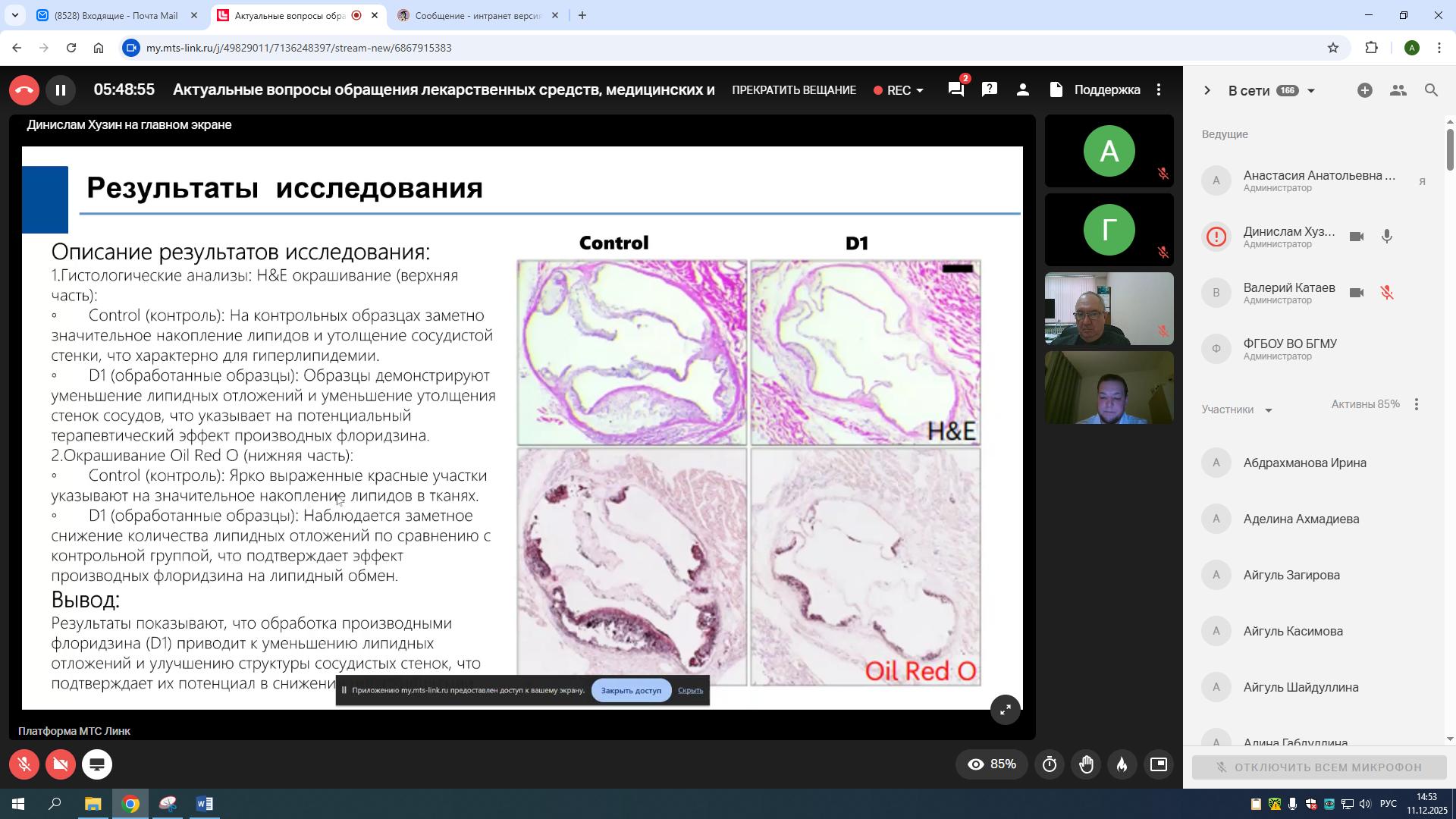
Task: Open the timer icon in bottom toolbar
Action: [1050, 765]
